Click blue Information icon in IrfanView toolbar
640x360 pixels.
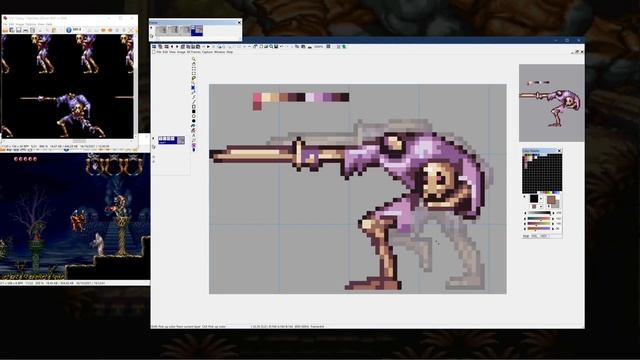point(69,30)
